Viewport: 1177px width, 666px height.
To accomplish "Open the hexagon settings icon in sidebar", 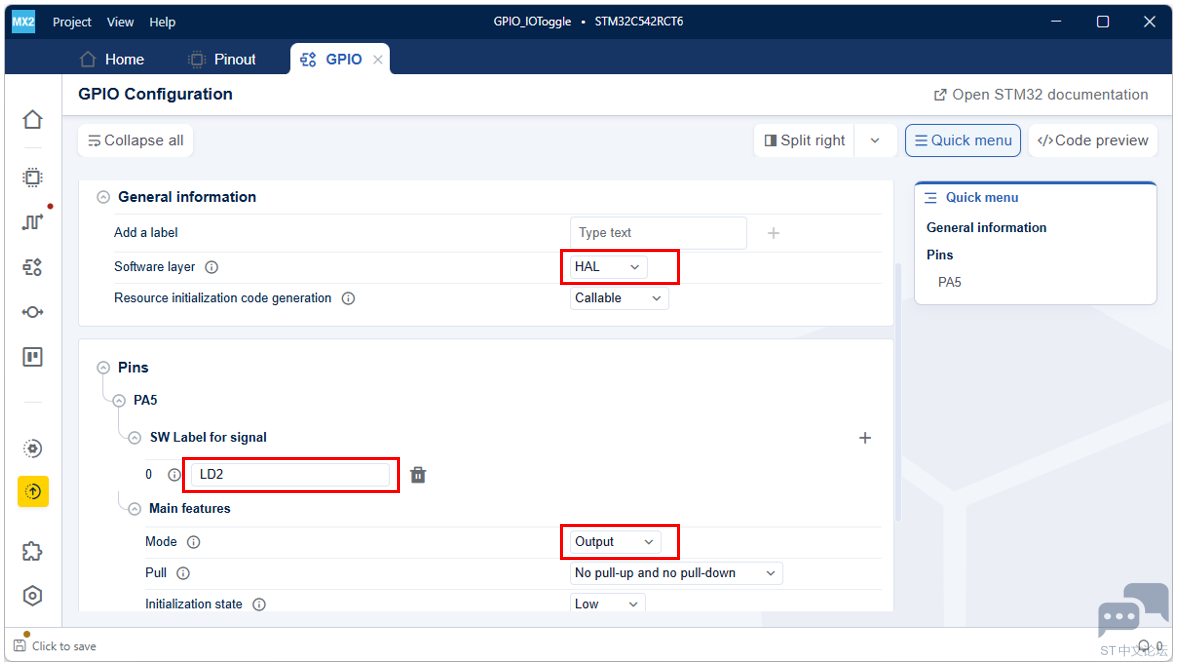I will click(x=32, y=596).
